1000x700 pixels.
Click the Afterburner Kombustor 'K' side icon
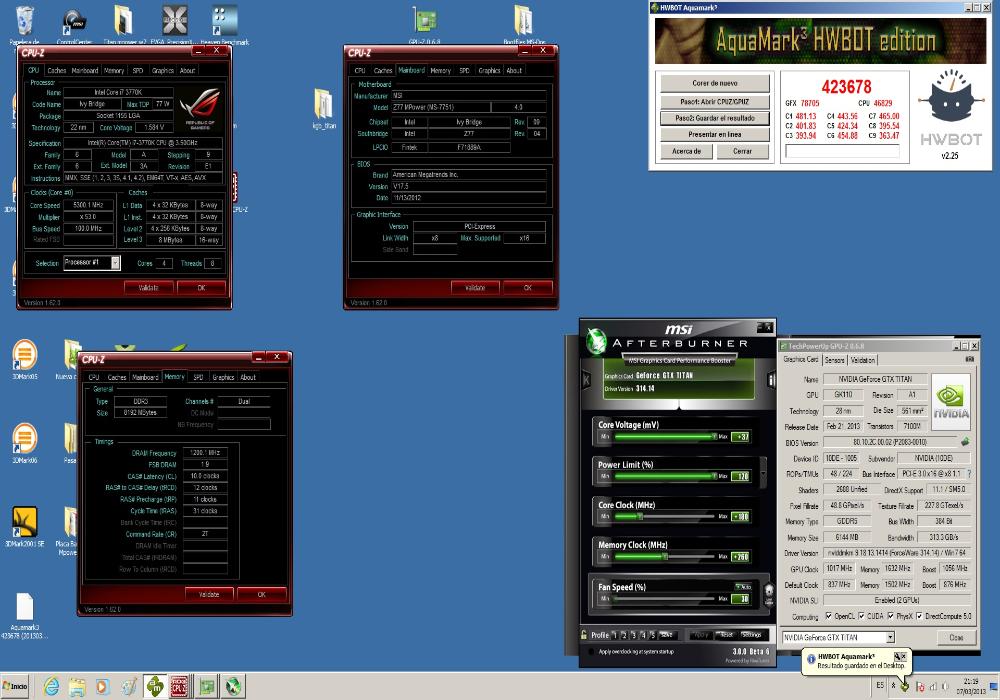587,381
